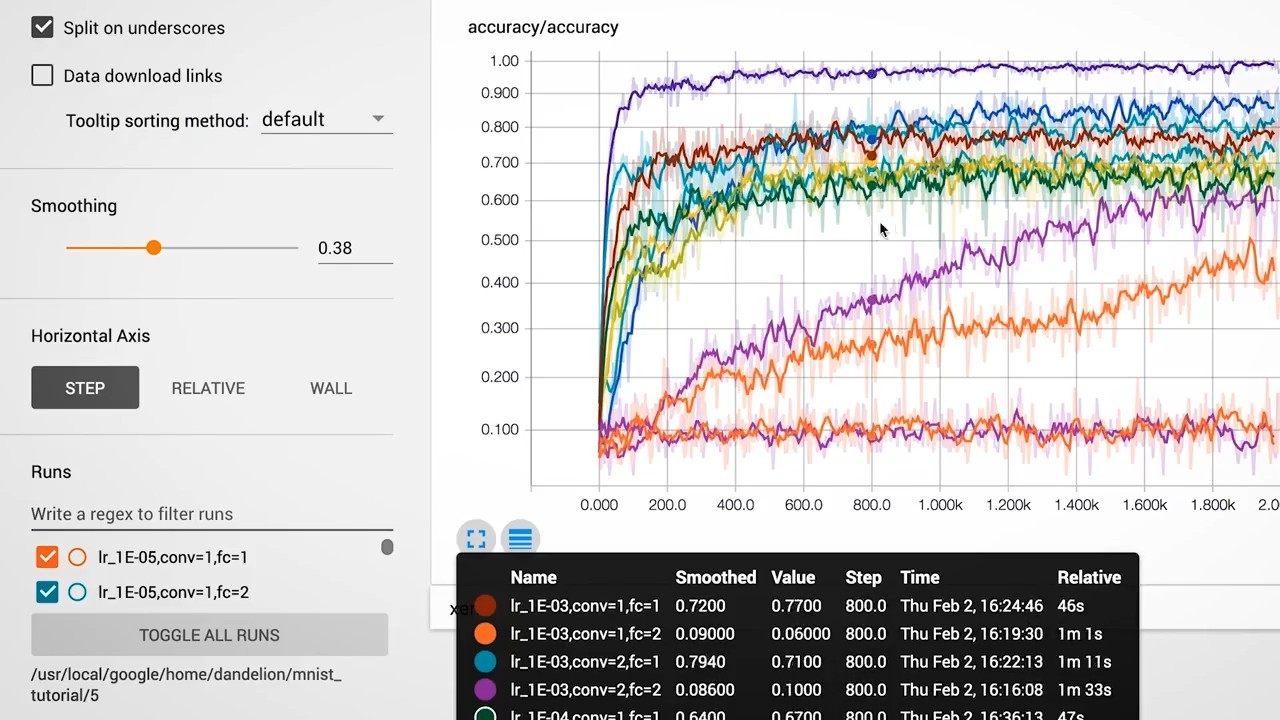1280x720 pixels.
Task: Switch horizontal axis to RELATIVE
Action: [208, 388]
